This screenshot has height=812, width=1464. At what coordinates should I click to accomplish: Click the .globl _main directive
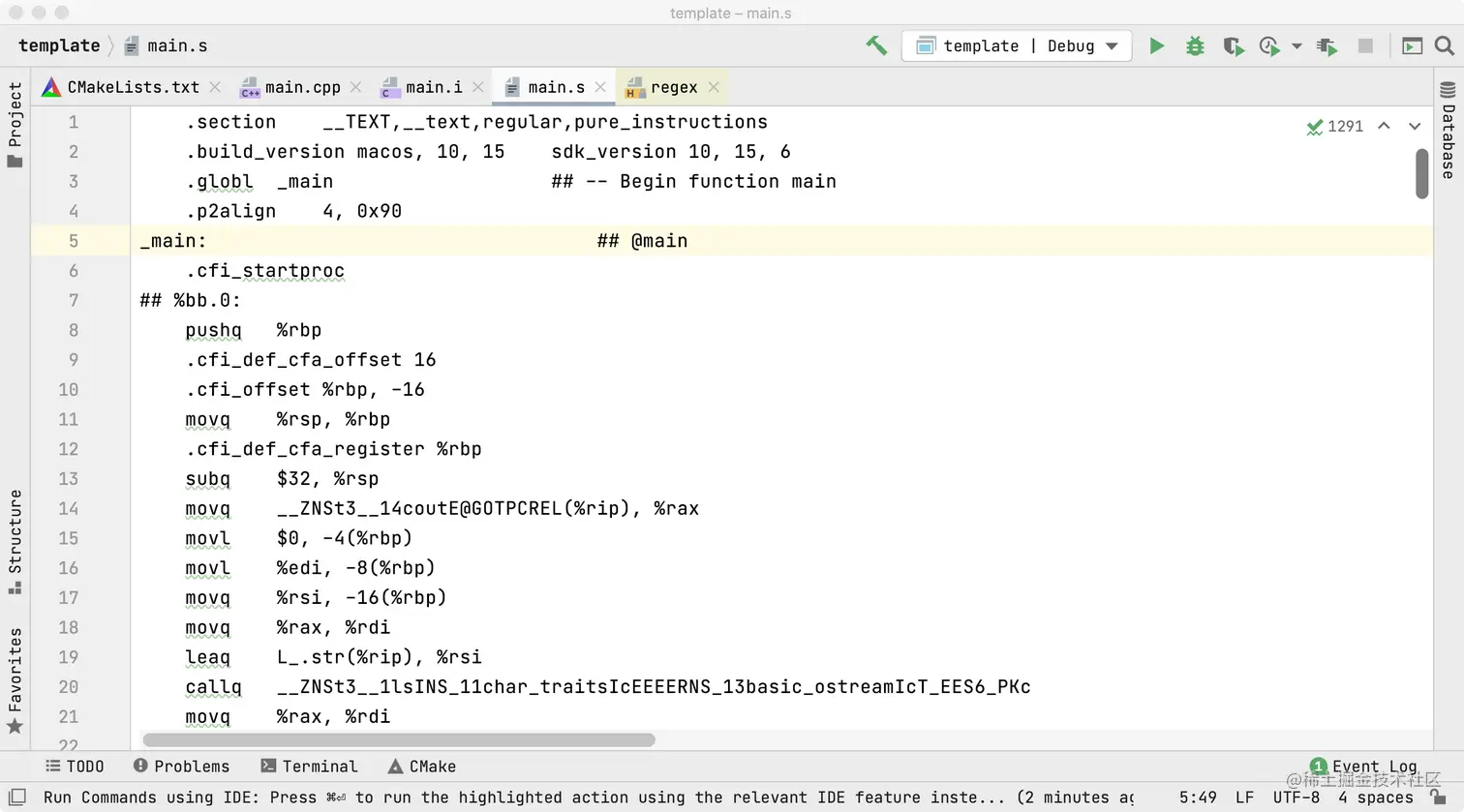259,182
